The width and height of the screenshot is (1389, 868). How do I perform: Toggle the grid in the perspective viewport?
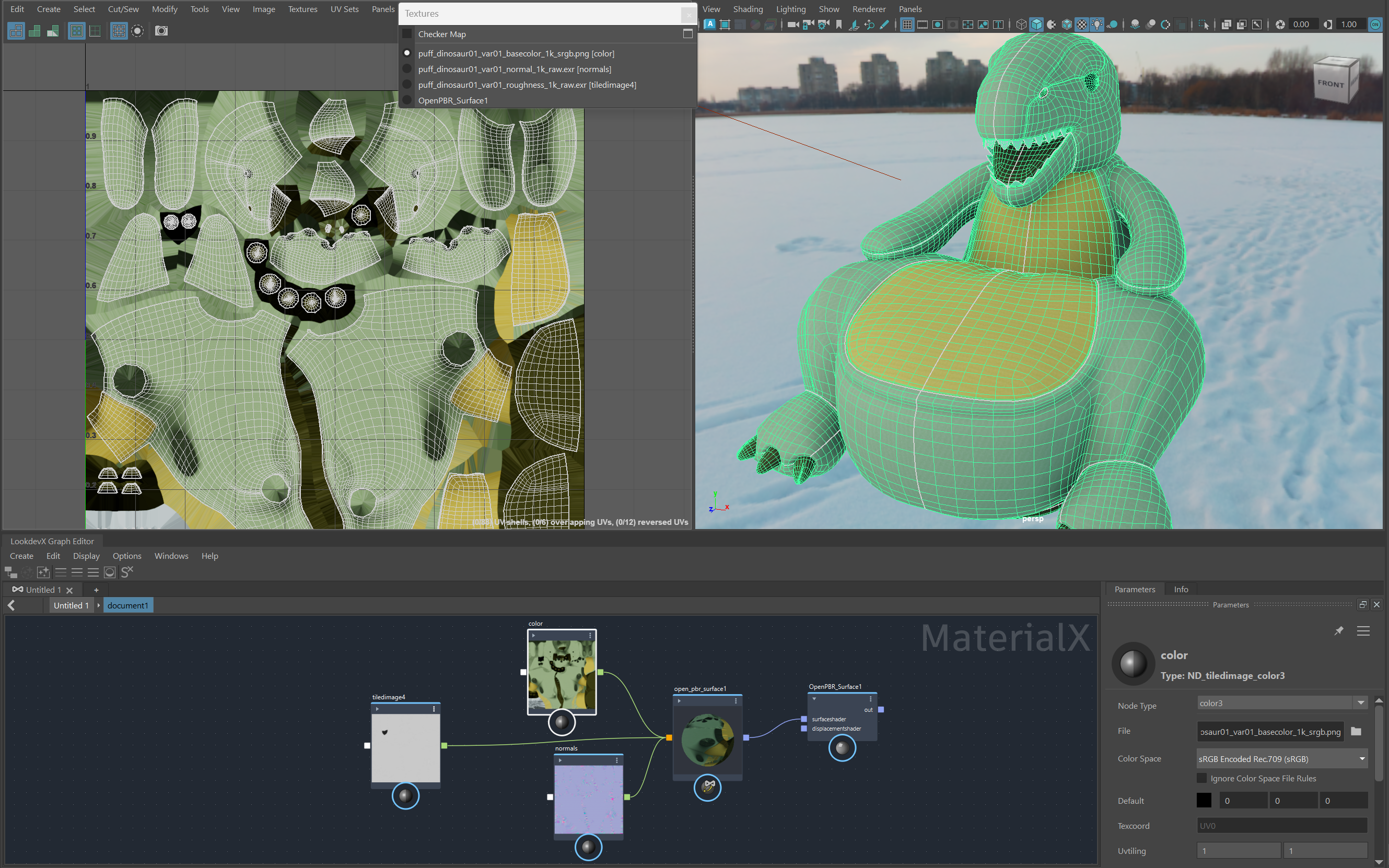[908, 25]
